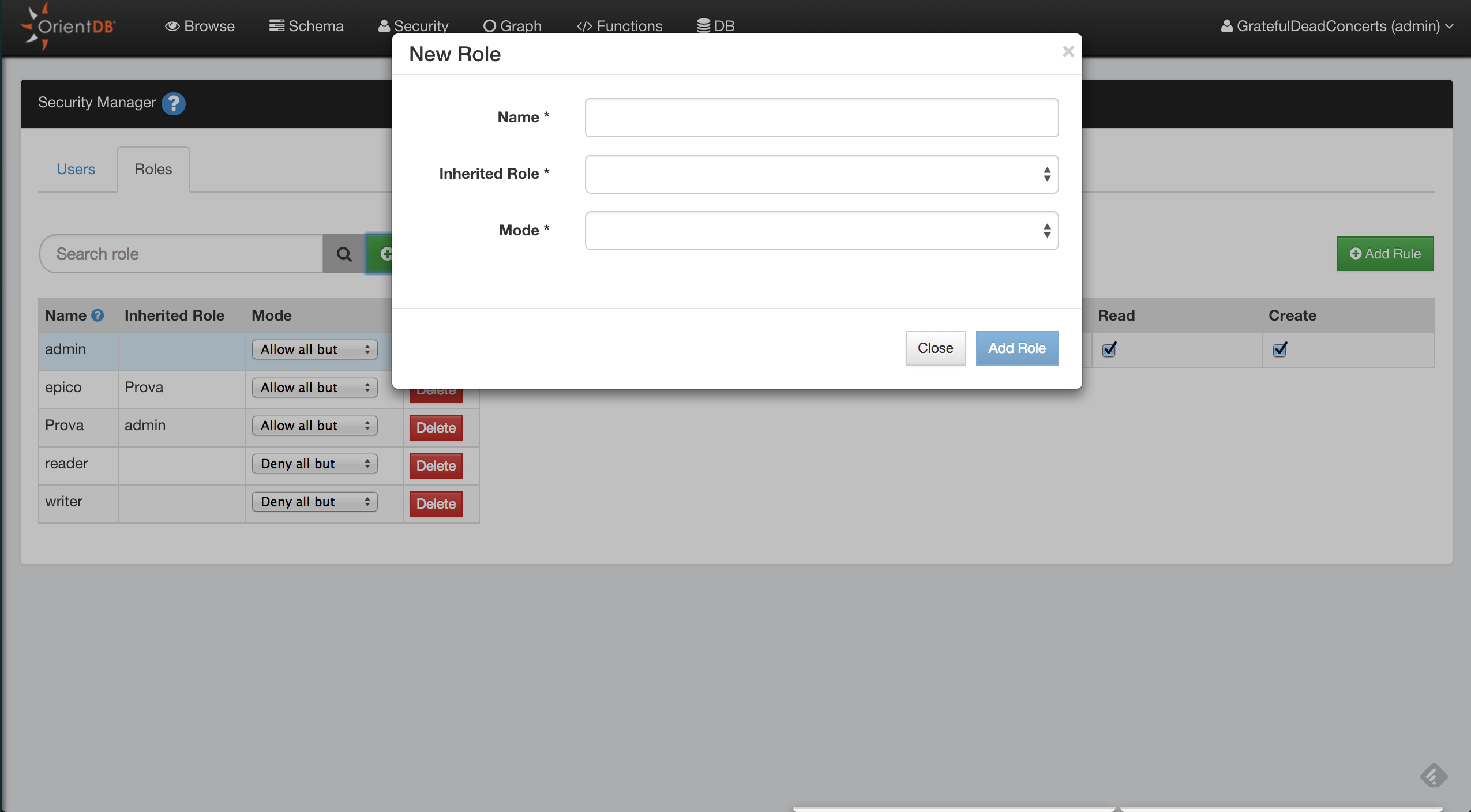
Task: Click the Add Role button
Action: coord(1016,348)
